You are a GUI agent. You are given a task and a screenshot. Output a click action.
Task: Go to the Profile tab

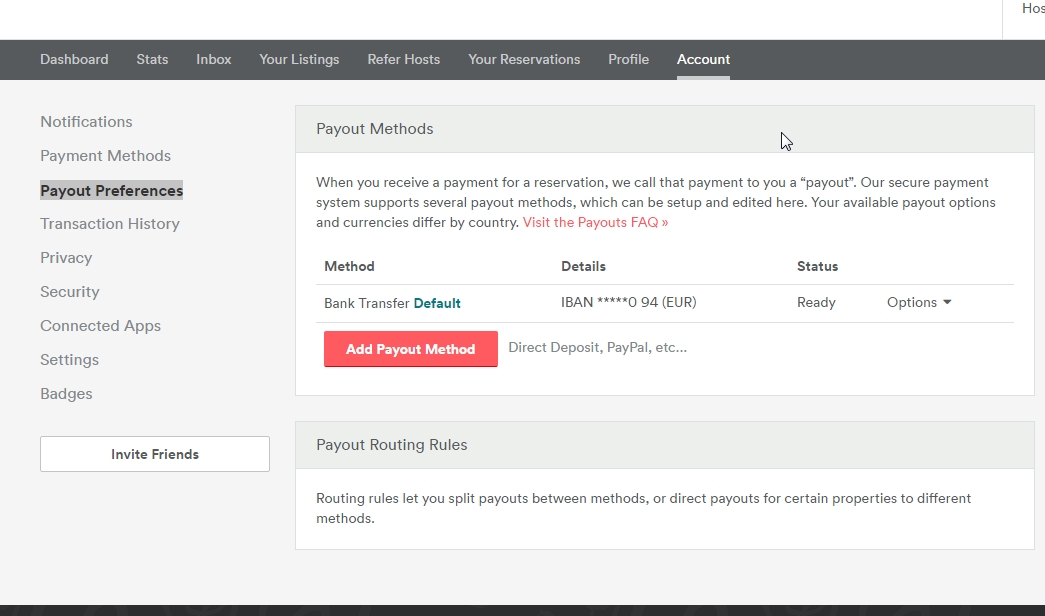[628, 60]
